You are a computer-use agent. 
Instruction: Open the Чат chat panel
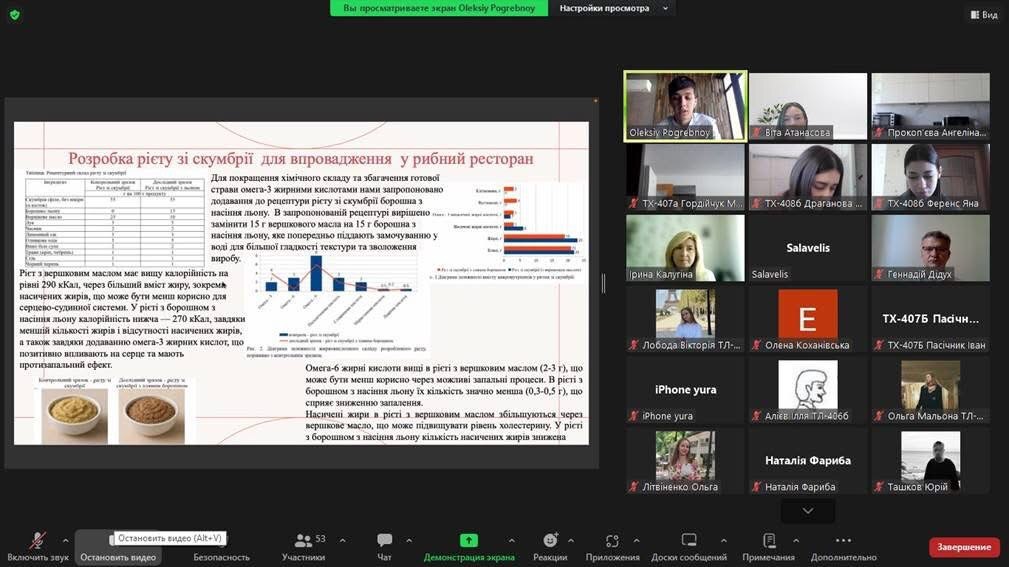(x=384, y=547)
